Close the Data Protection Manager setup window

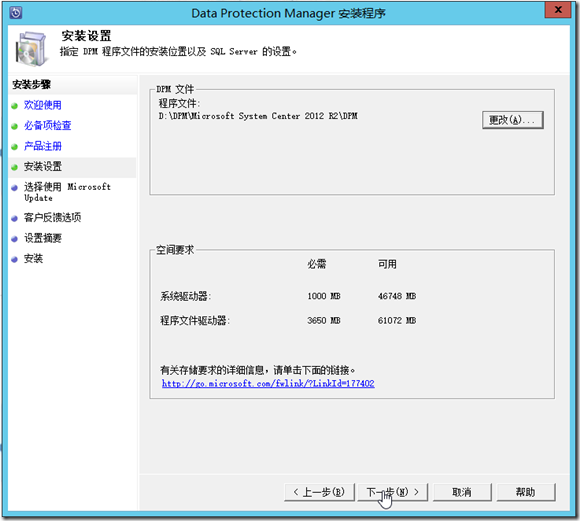pos(558,10)
